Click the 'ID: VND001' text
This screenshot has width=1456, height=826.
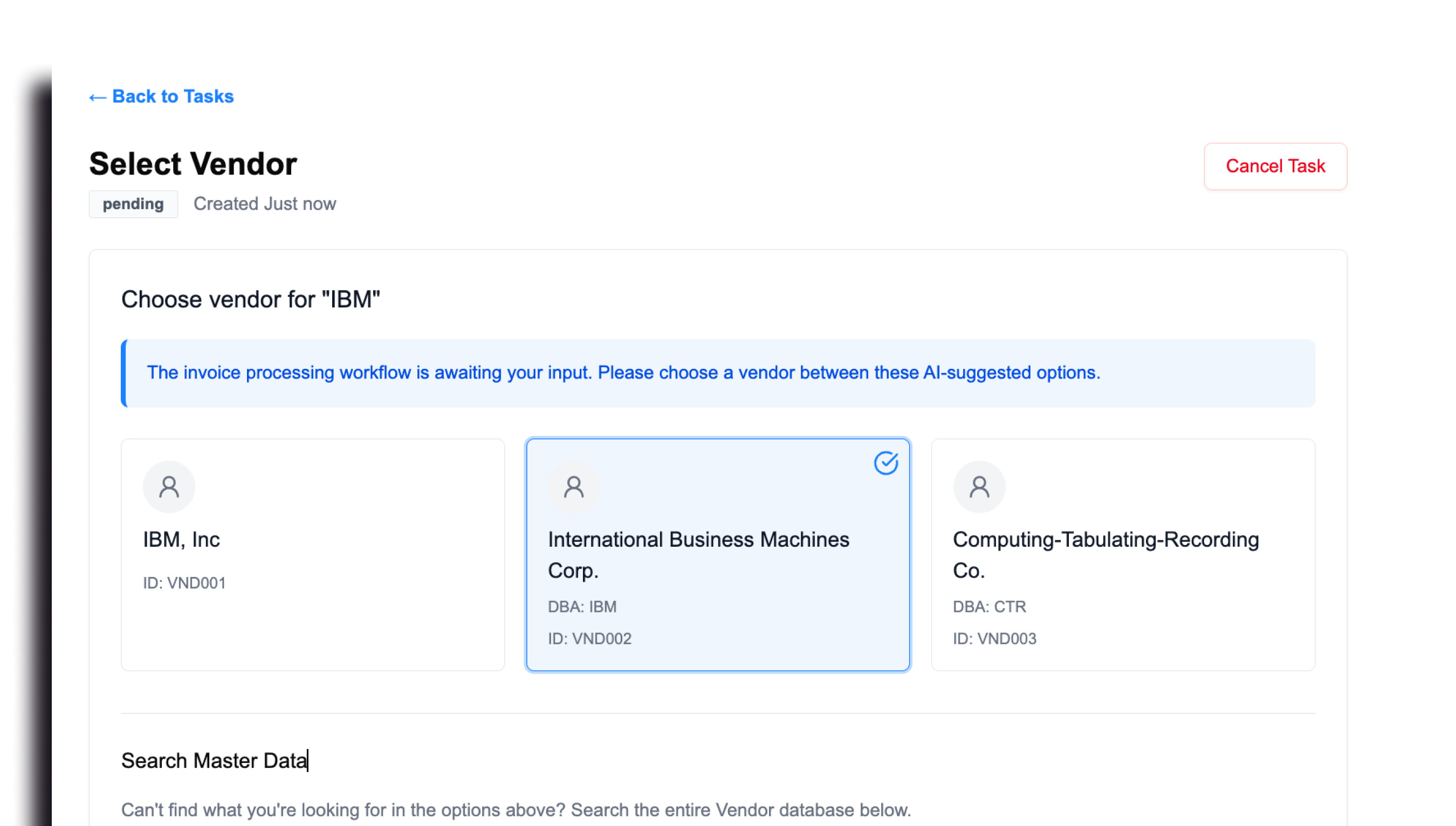tap(184, 583)
